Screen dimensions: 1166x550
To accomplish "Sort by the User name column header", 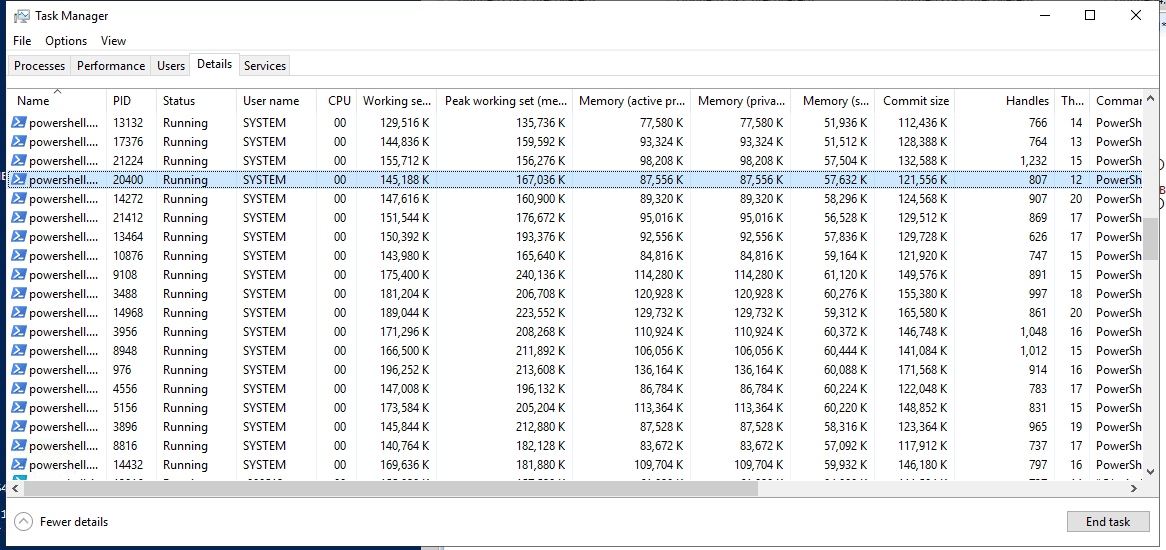I will click(277, 101).
